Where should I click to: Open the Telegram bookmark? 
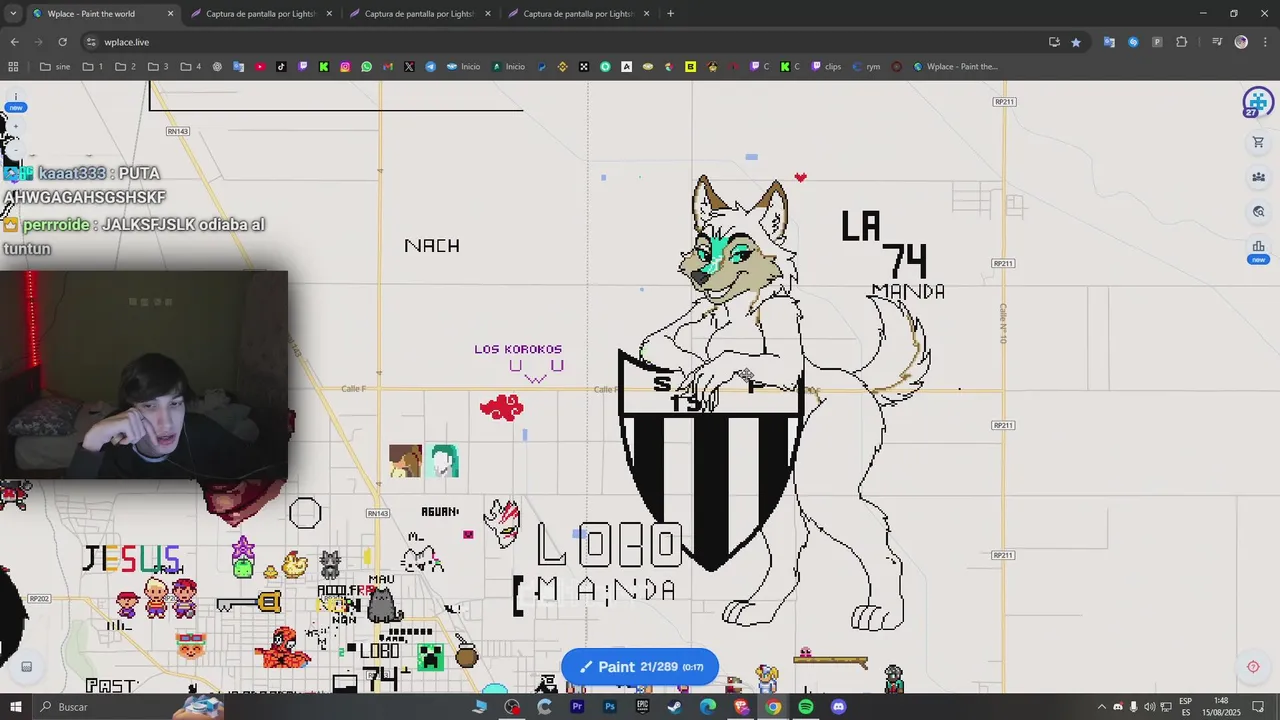click(x=431, y=67)
